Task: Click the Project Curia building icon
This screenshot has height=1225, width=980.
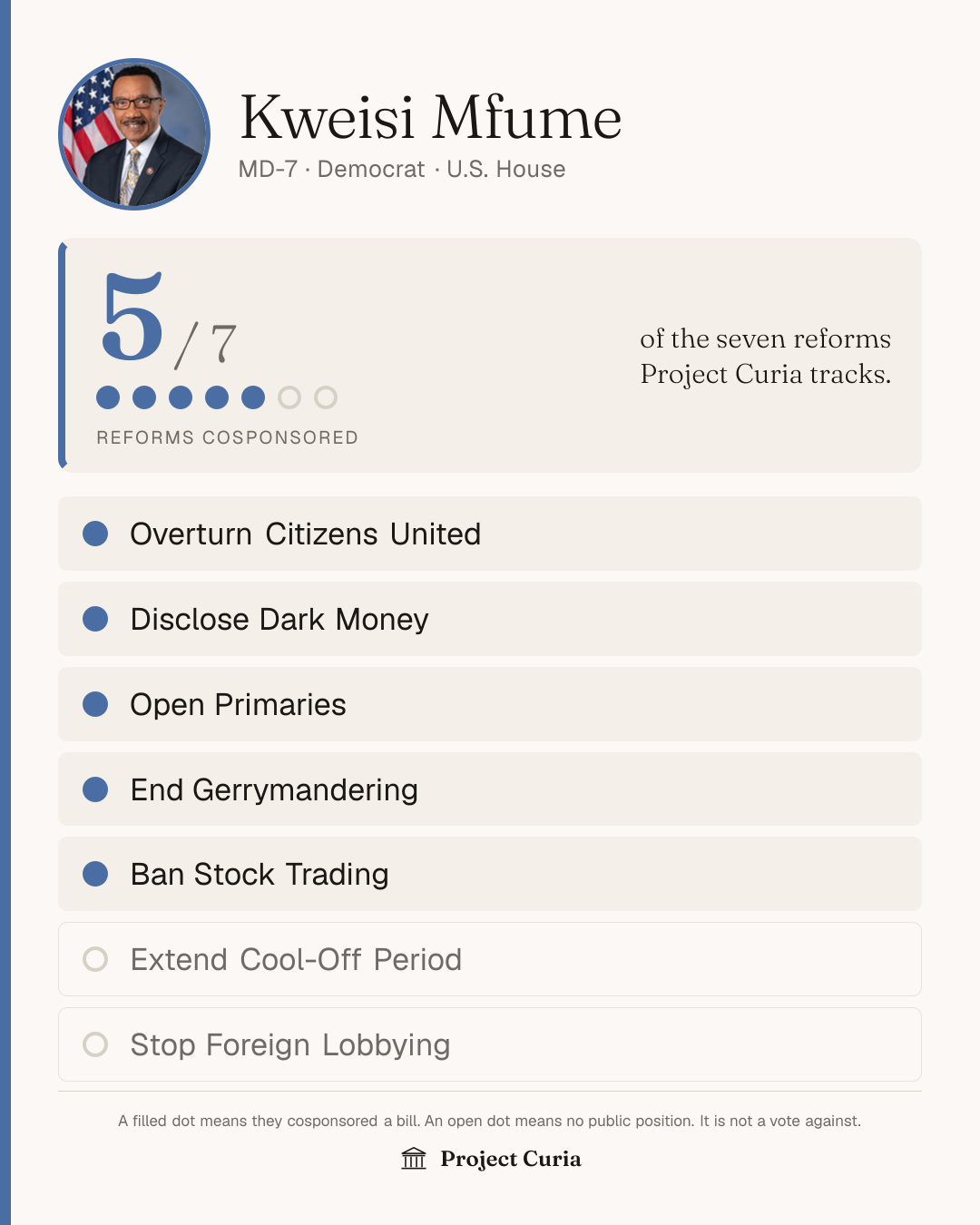Action: pos(414,1159)
